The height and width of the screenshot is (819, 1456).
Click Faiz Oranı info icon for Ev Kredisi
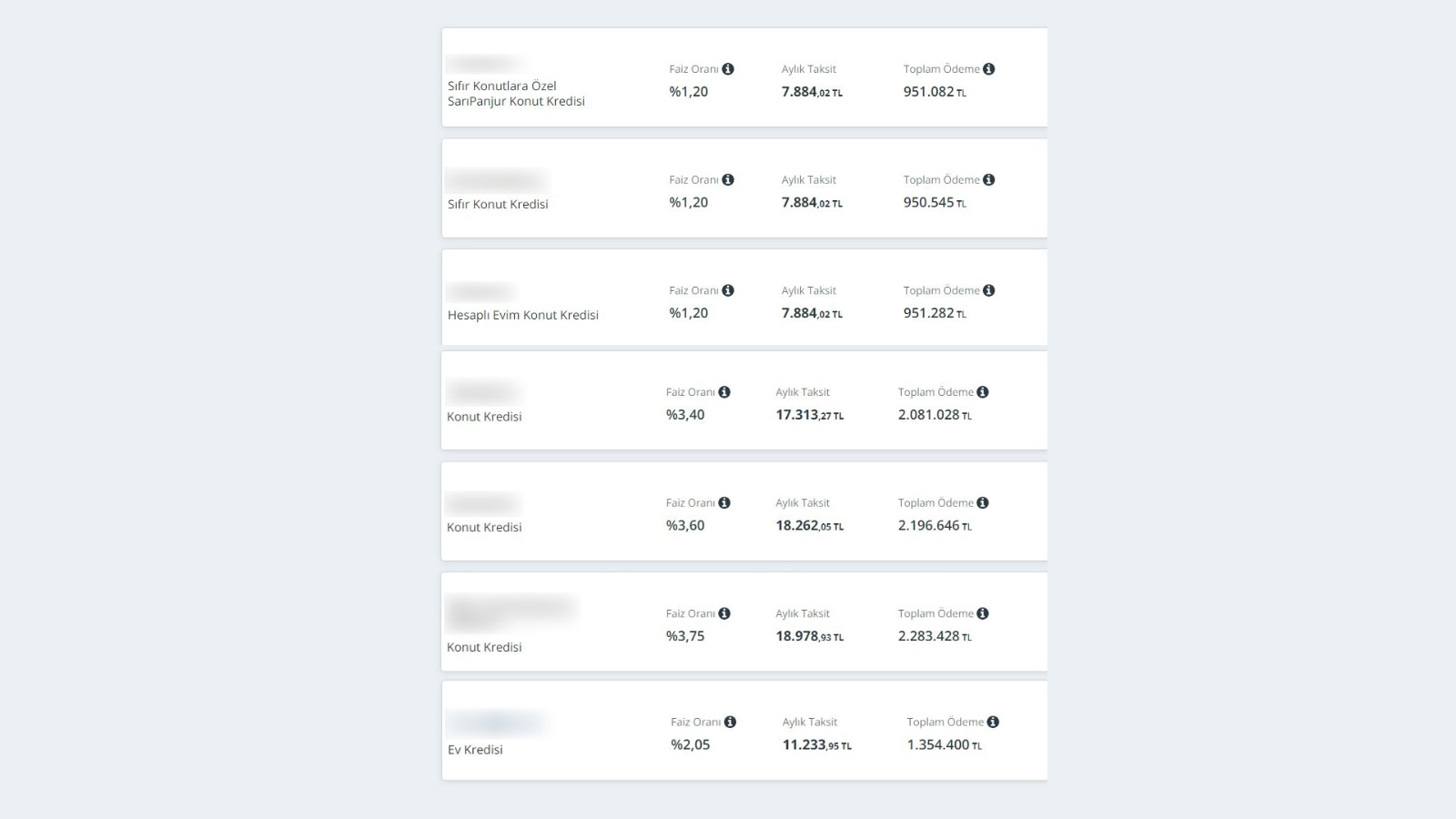tap(730, 723)
